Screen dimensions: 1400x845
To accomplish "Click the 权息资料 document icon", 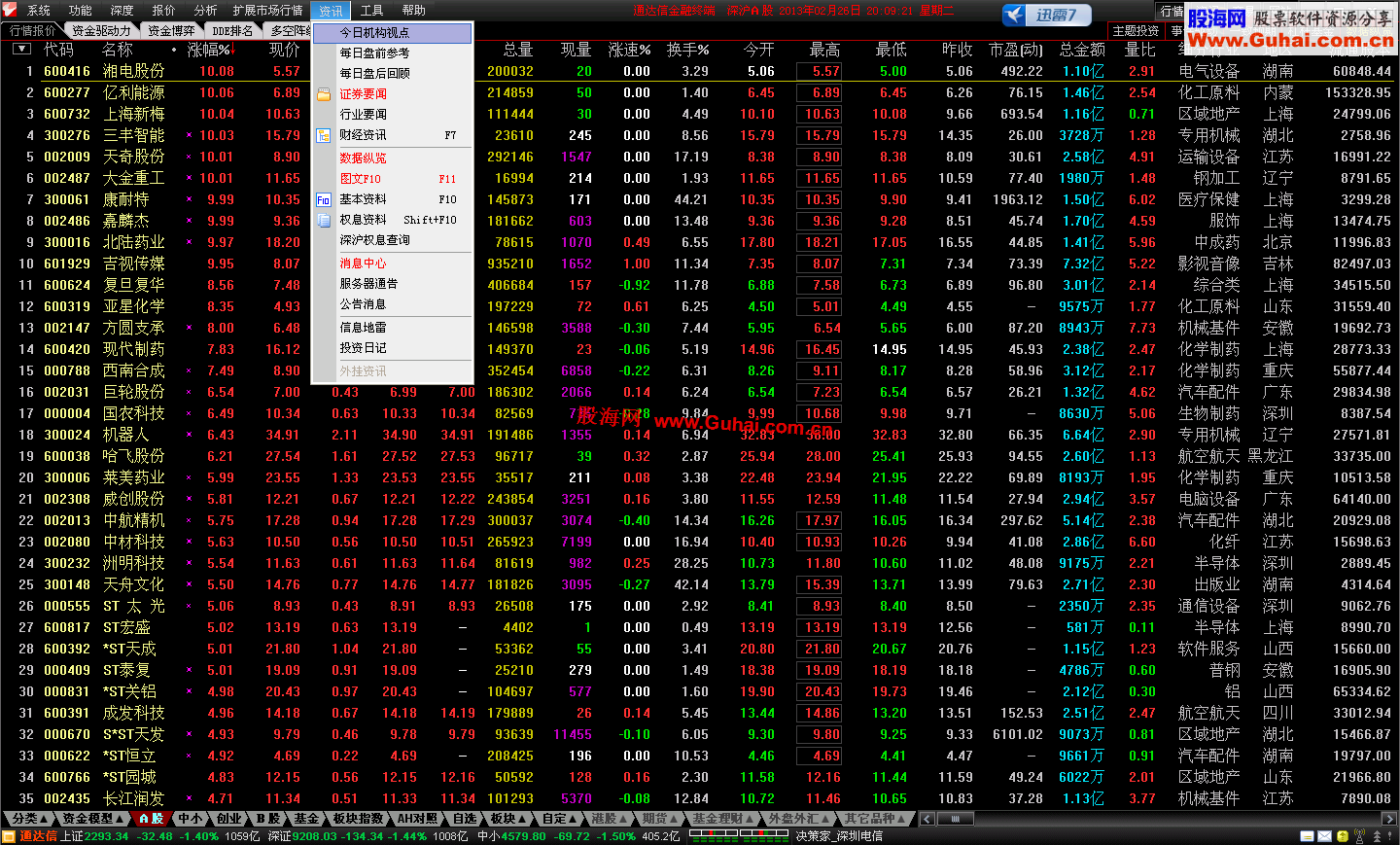I will click(x=324, y=221).
